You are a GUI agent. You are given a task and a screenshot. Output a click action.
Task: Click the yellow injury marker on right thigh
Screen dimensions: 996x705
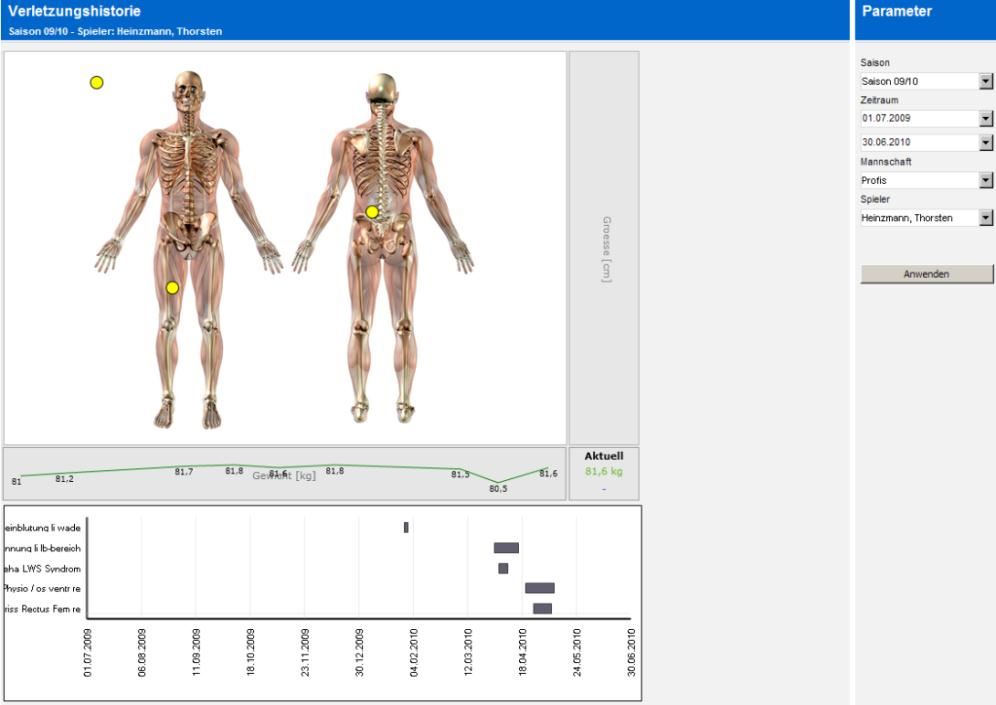tap(172, 288)
